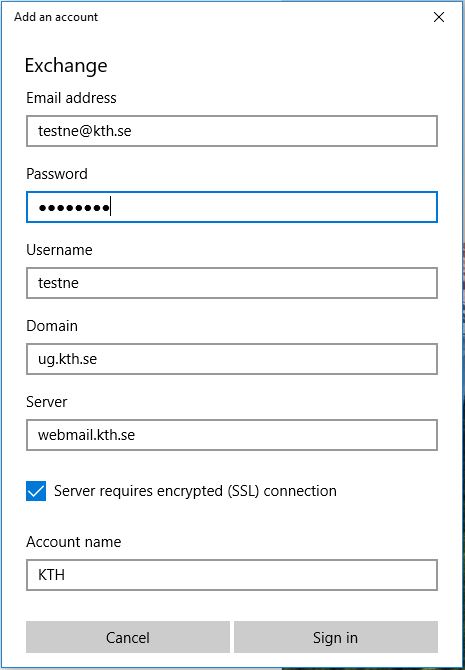The width and height of the screenshot is (465, 670).
Task: Click the 'Server requires encrypted (SSL) connection' text
Action: pos(195,491)
